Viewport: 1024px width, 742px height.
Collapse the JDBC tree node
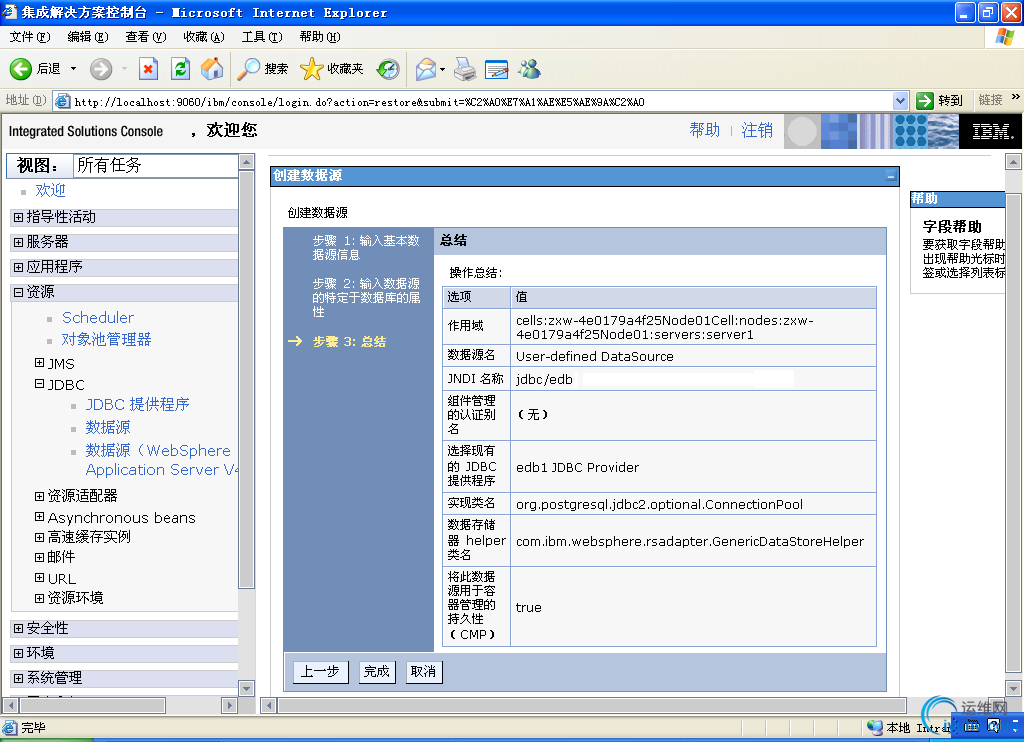click(x=39, y=384)
